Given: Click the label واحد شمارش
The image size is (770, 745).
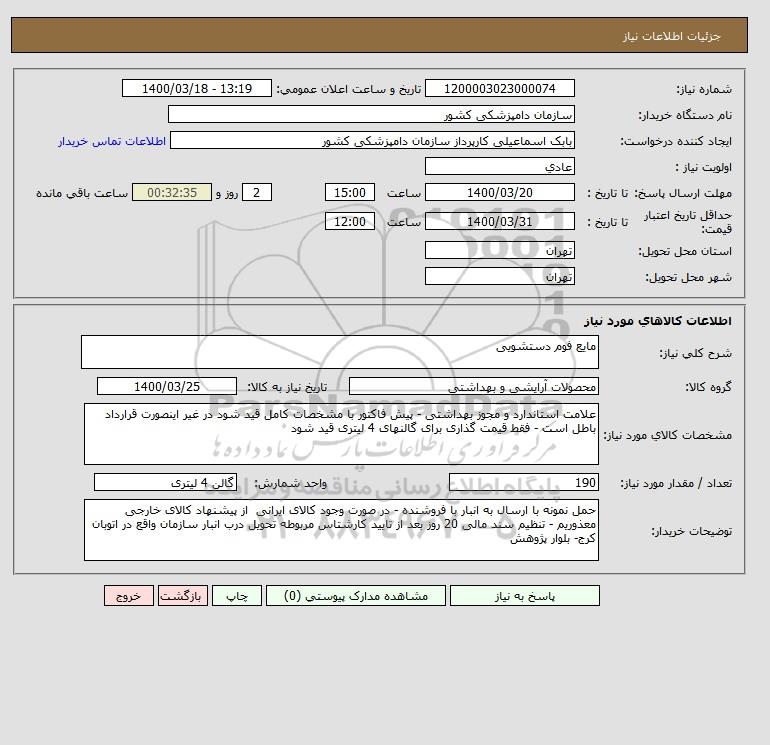Looking at the screenshot, I should [x=290, y=483].
